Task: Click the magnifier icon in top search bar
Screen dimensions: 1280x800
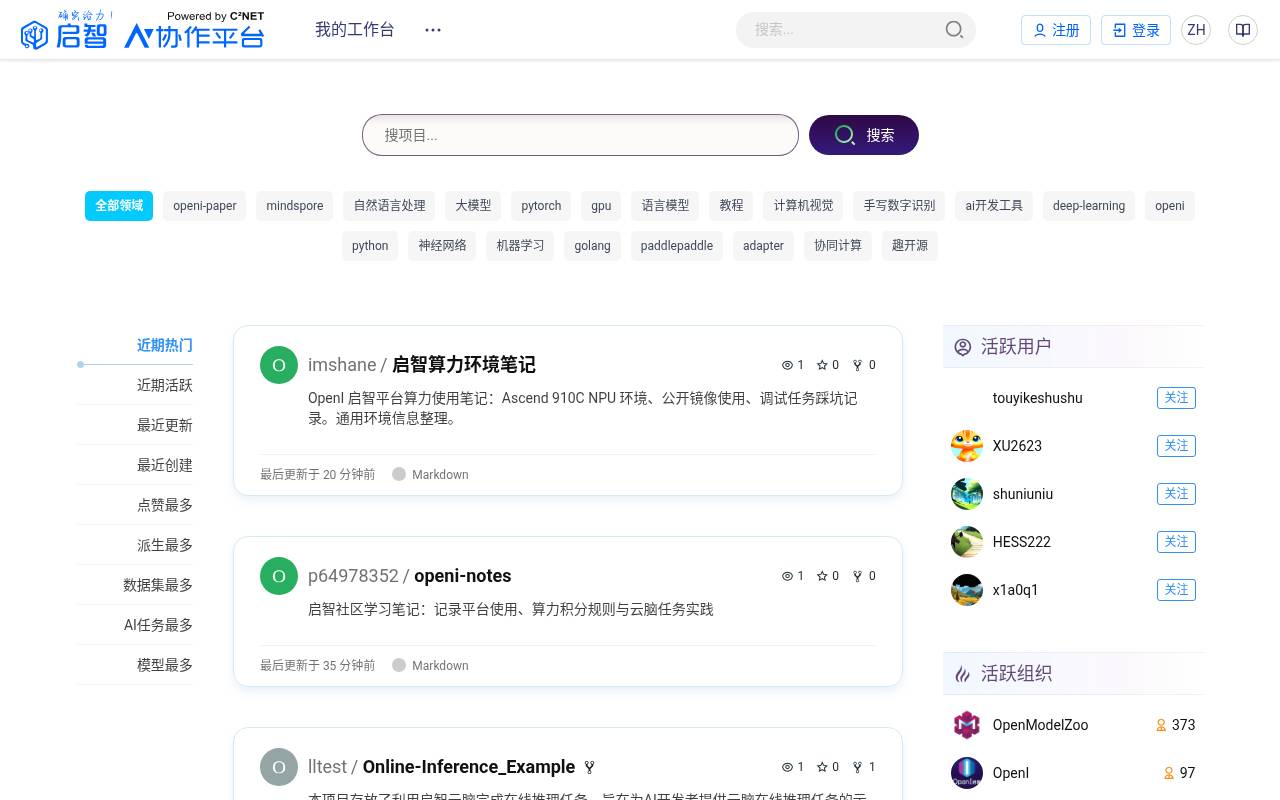Action: pos(955,30)
